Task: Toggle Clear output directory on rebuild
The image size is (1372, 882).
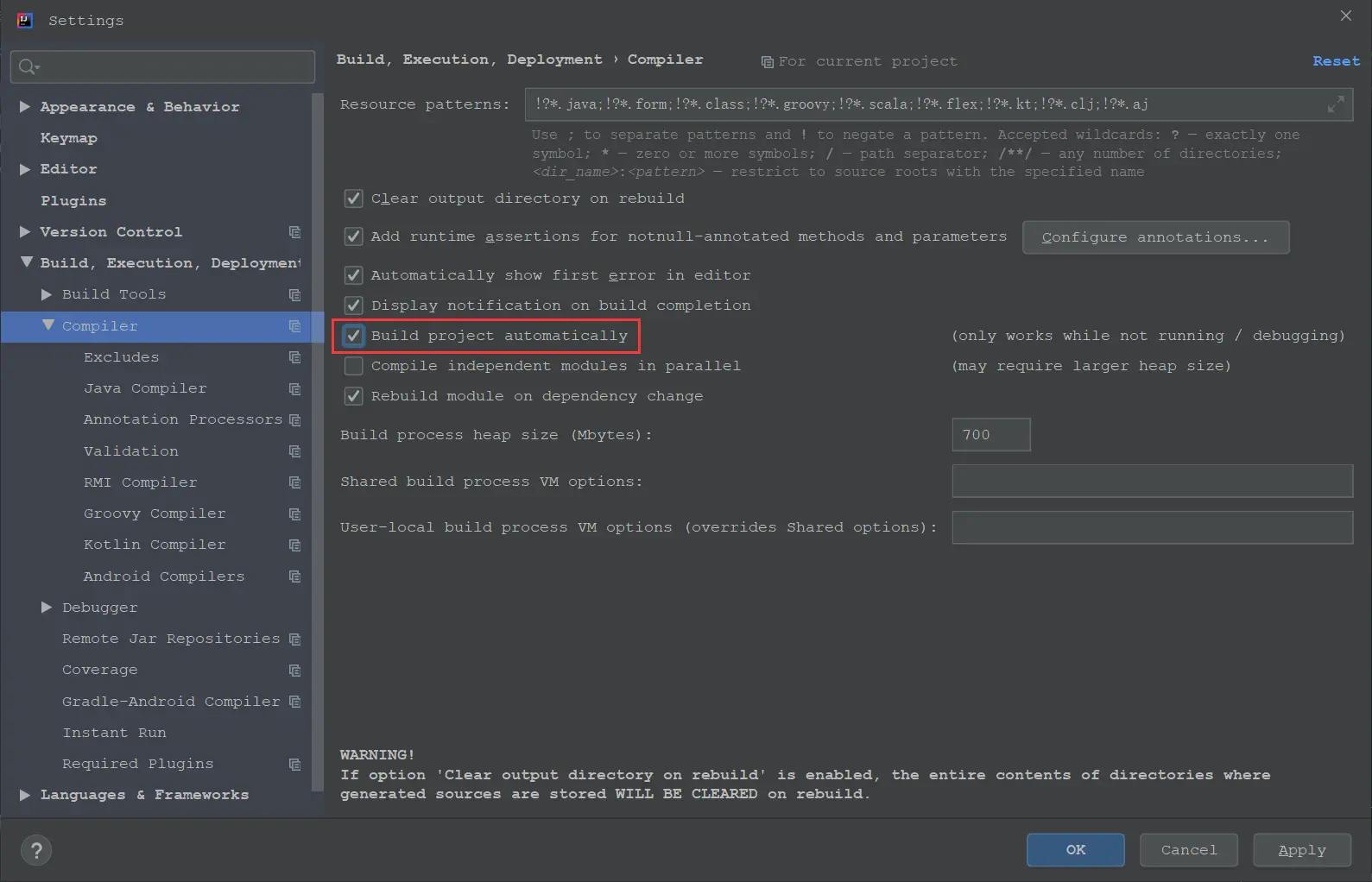Action: click(353, 198)
